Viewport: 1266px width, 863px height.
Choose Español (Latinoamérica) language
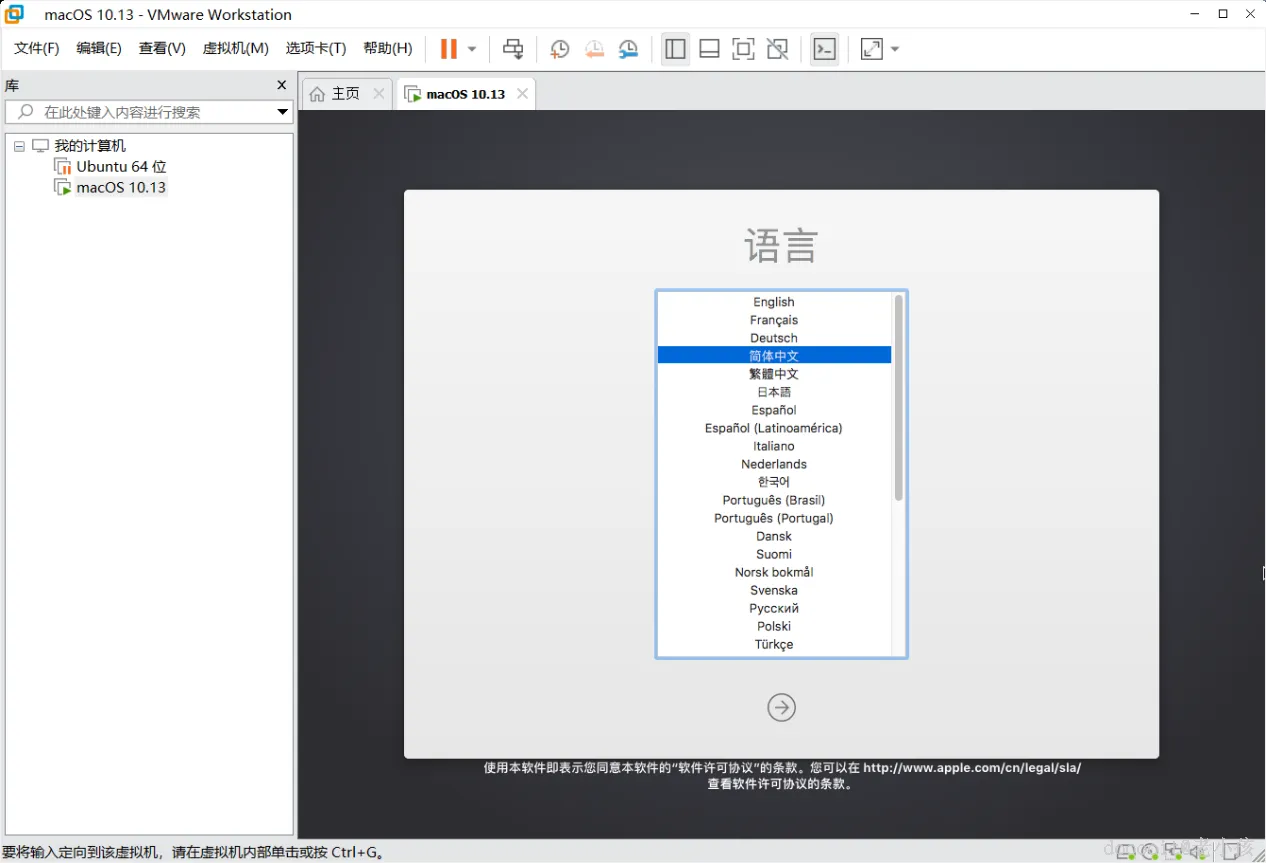coord(774,428)
